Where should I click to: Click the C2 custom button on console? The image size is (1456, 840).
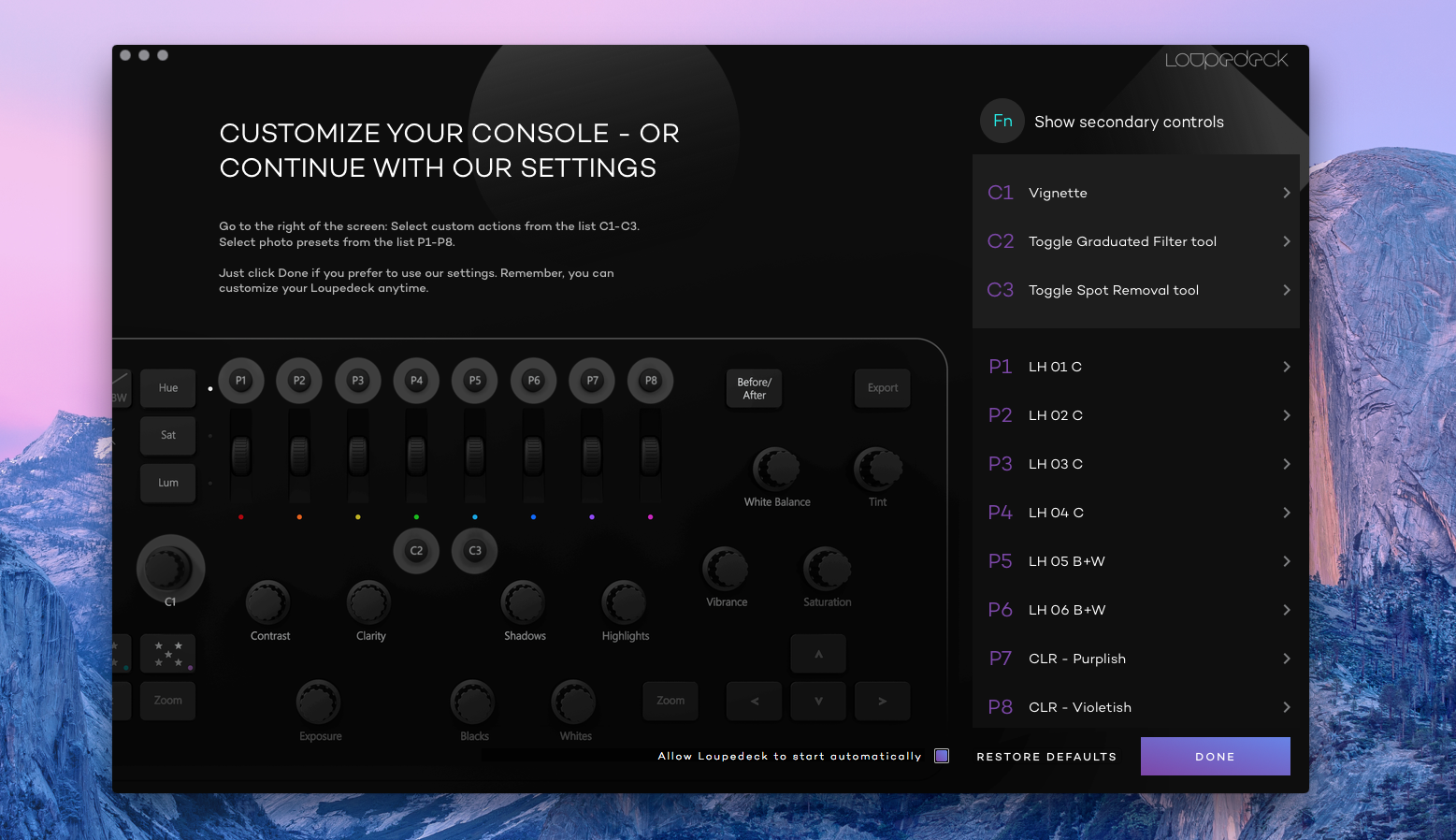point(417,551)
